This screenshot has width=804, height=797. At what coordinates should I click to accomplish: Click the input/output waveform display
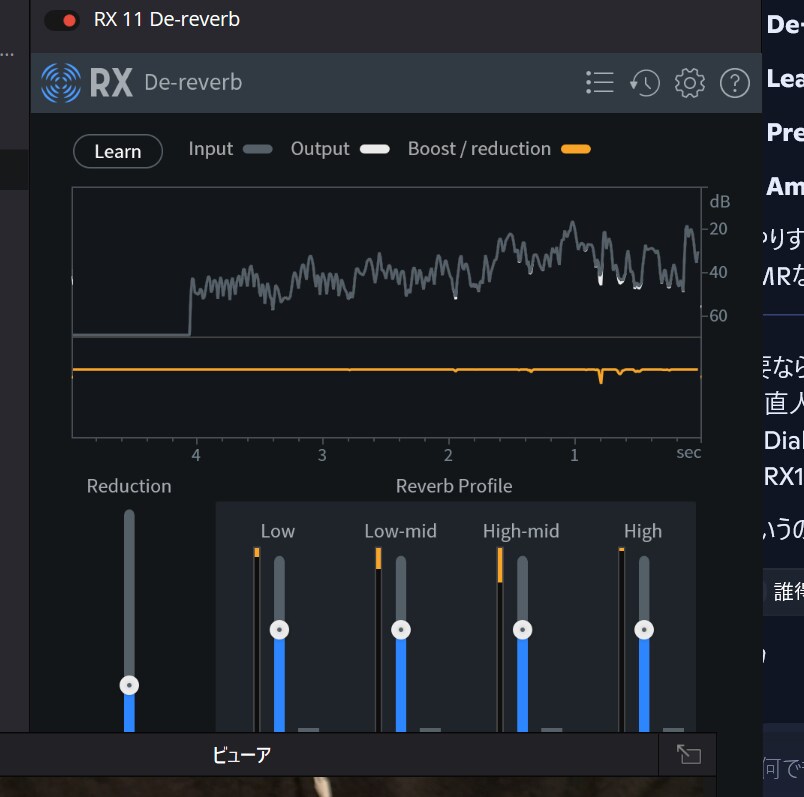387,262
